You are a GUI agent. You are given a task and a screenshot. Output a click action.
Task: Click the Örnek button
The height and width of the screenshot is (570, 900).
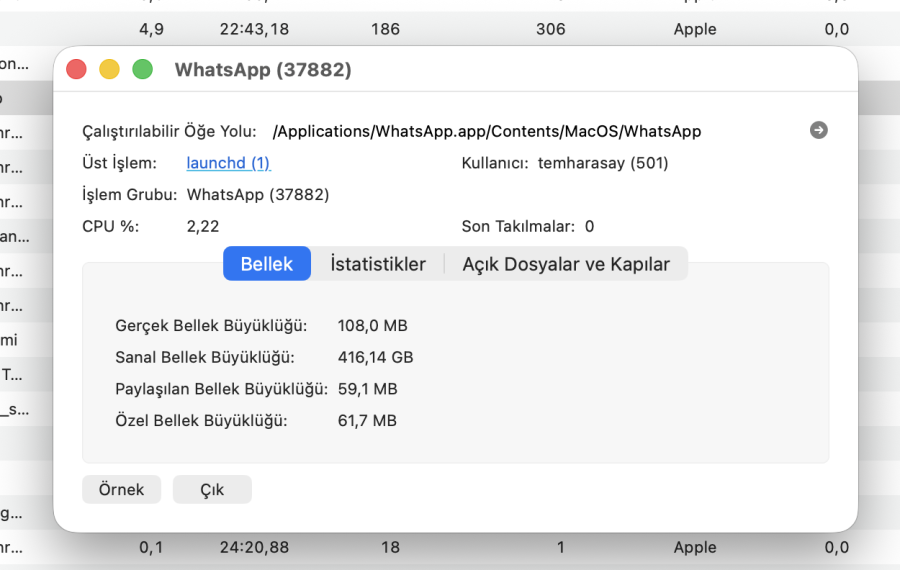pyautogui.click(x=122, y=489)
